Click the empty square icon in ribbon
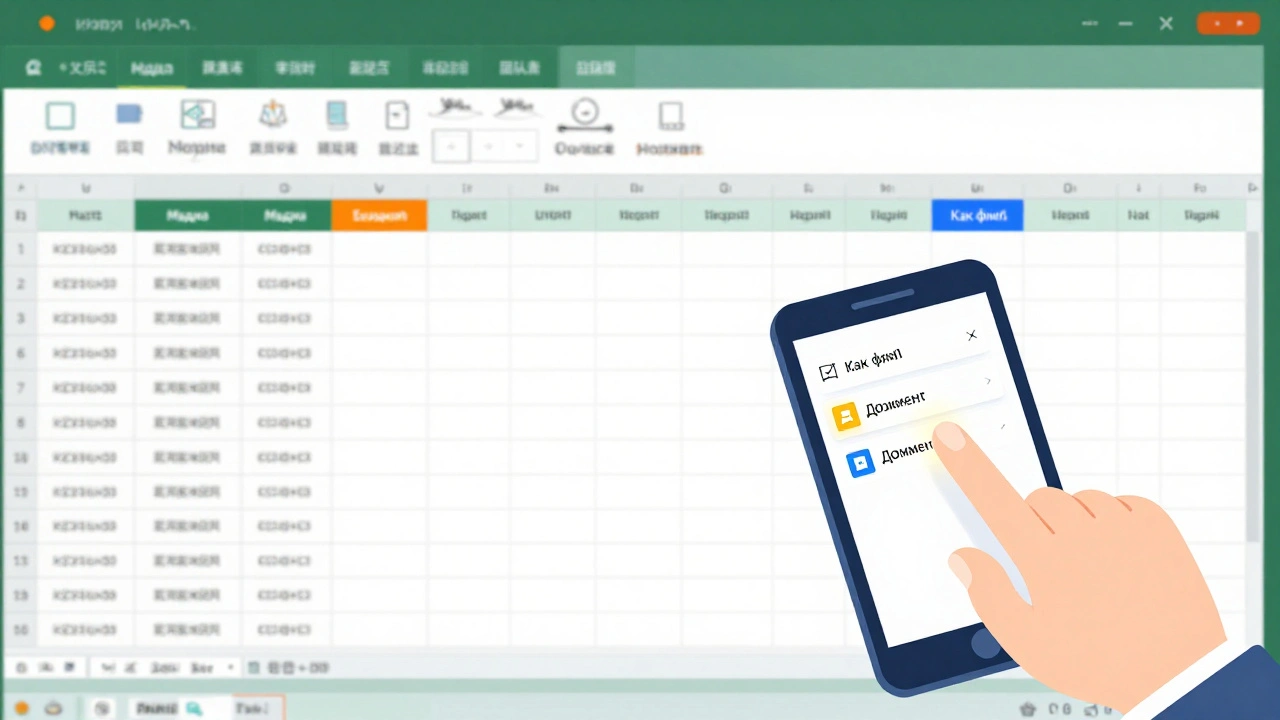The width and height of the screenshot is (1280, 720). pyautogui.click(x=60, y=117)
